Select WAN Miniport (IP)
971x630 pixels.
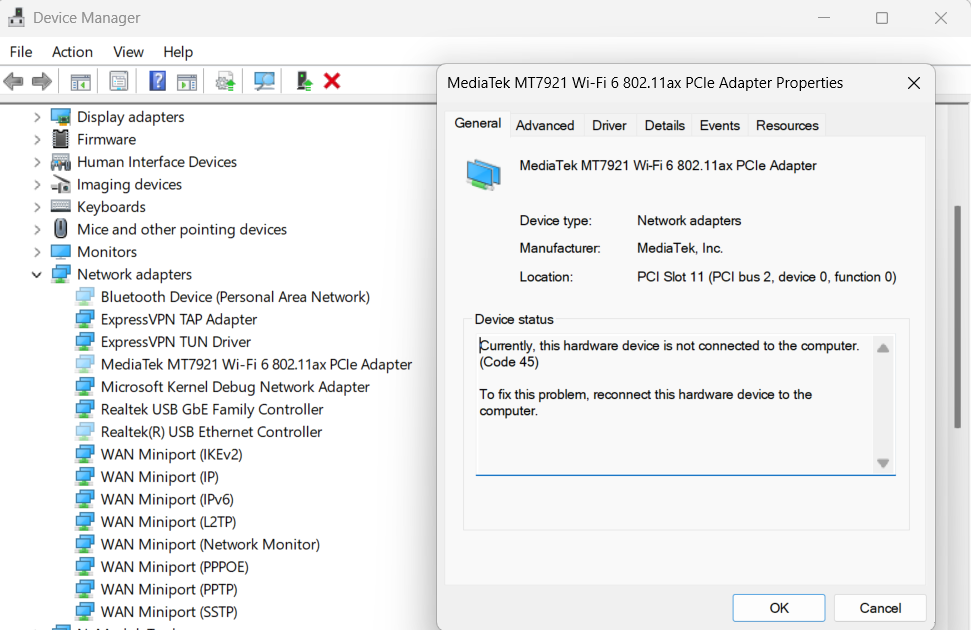click(160, 477)
